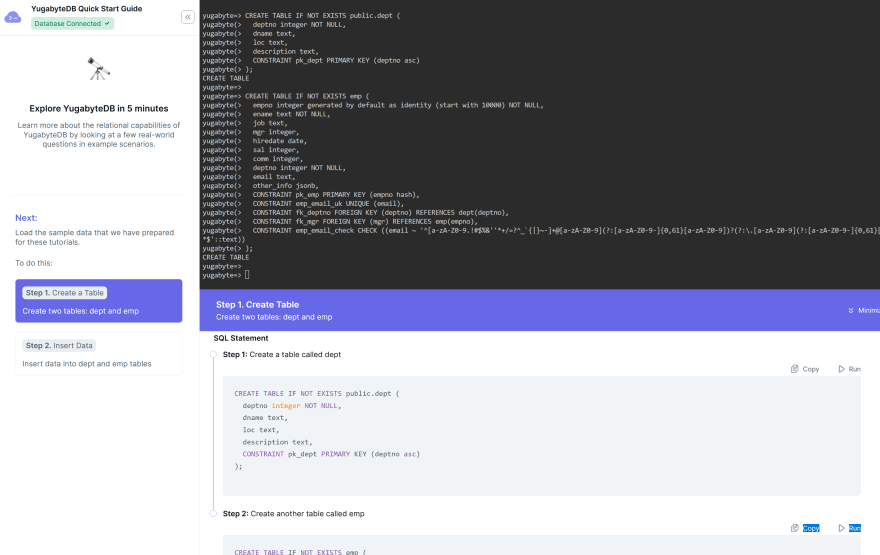
Task: Click the Copy label for the dept statement
Action: 811,369
